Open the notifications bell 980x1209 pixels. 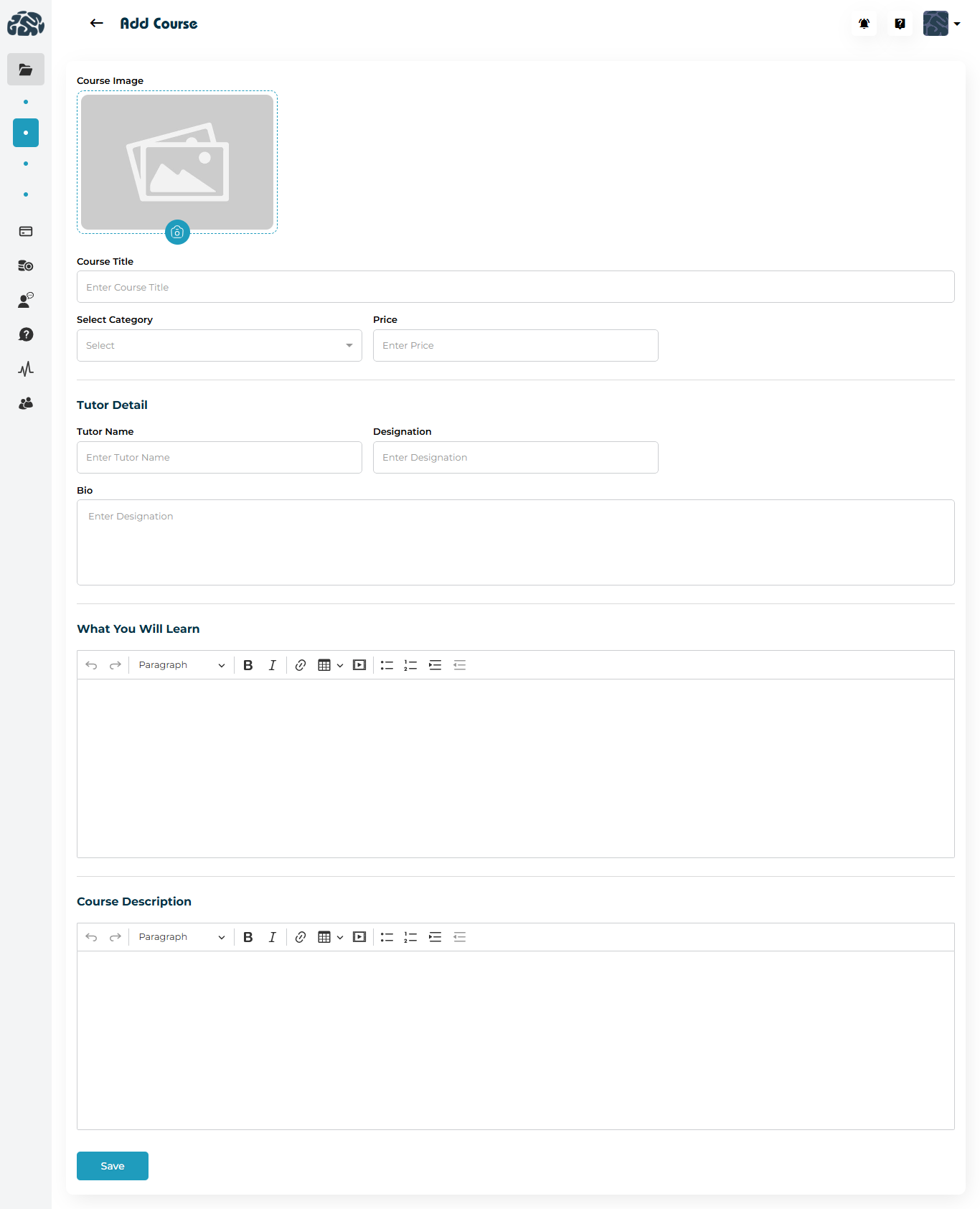click(864, 24)
